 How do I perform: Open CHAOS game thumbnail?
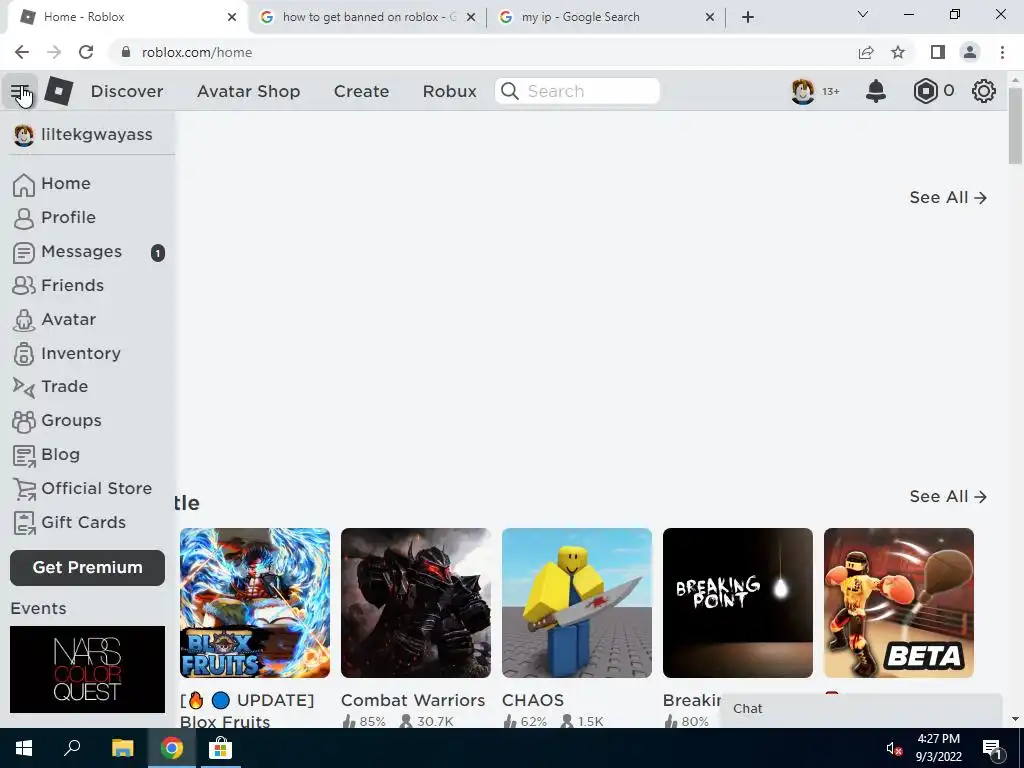pyautogui.click(x=577, y=603)
